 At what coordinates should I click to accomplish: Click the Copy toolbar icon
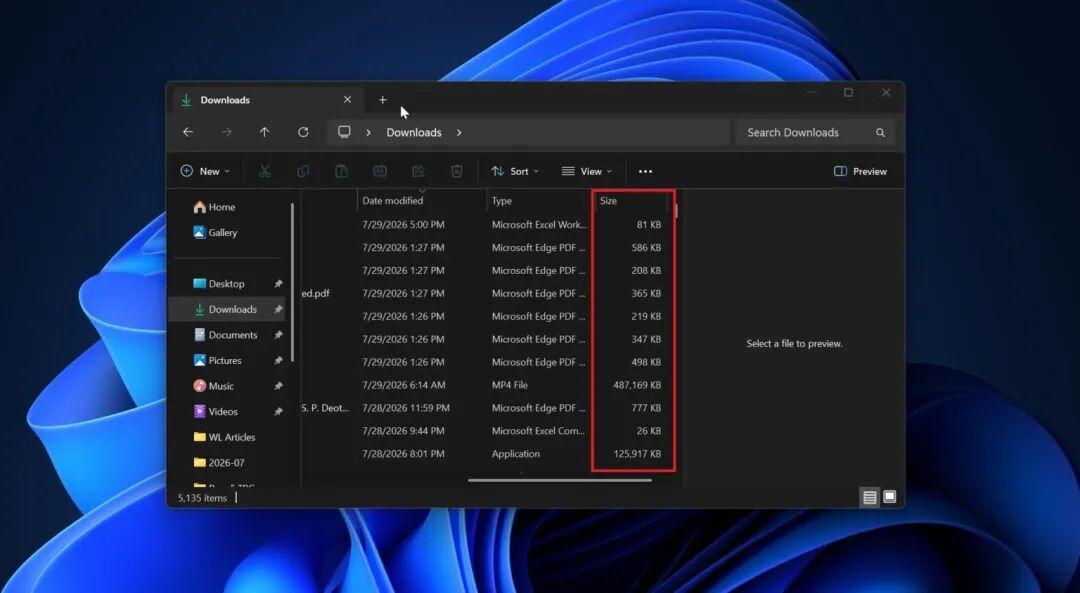pyautogui.click(x=303, y=171)
